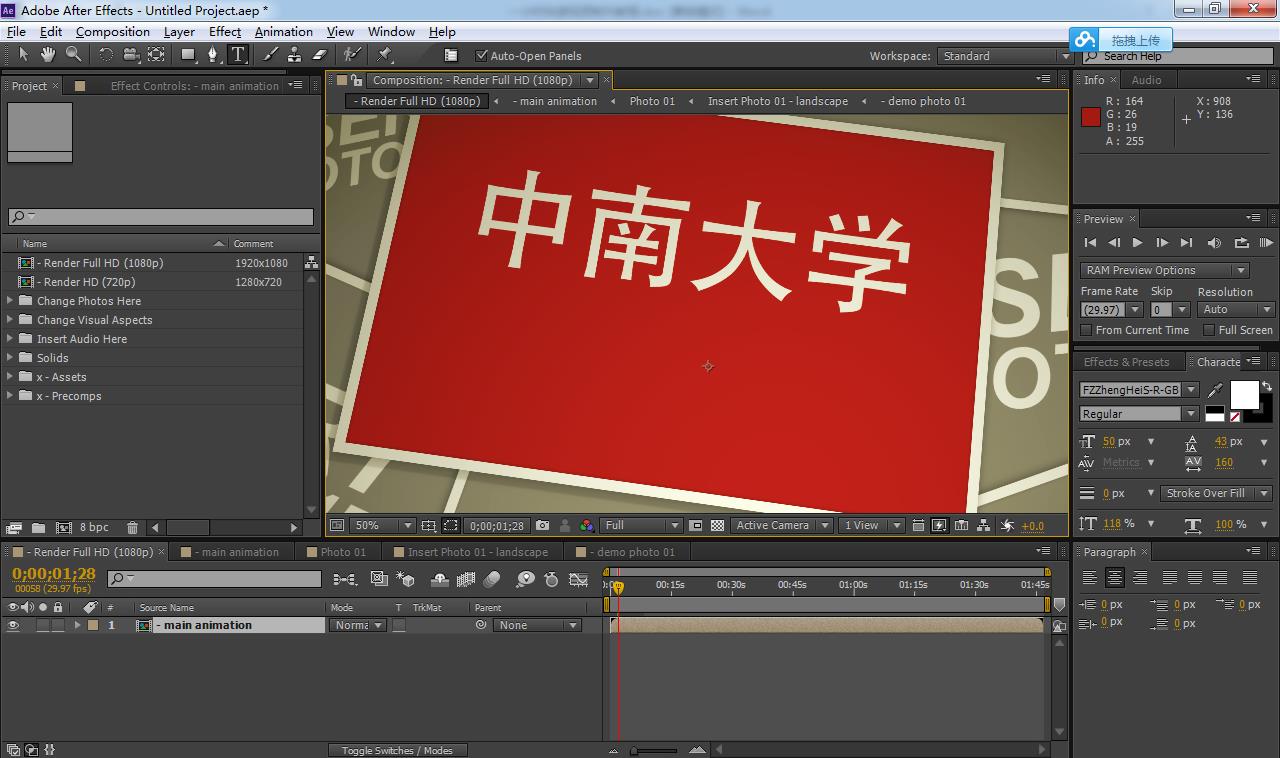Play the preview
The height and width of the screenshot is (758, 1280).
1137,242
